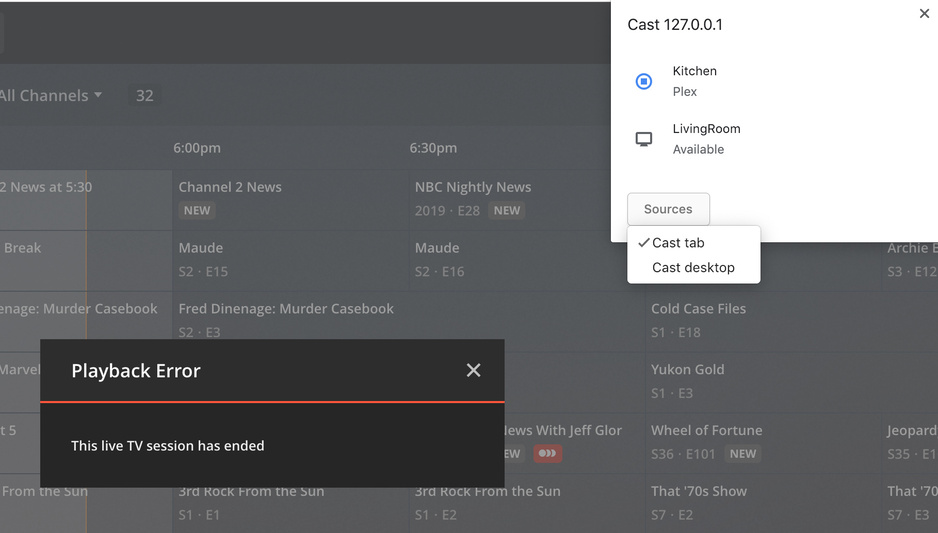Click the recording indicator badge icon

(x=547, y=453)
